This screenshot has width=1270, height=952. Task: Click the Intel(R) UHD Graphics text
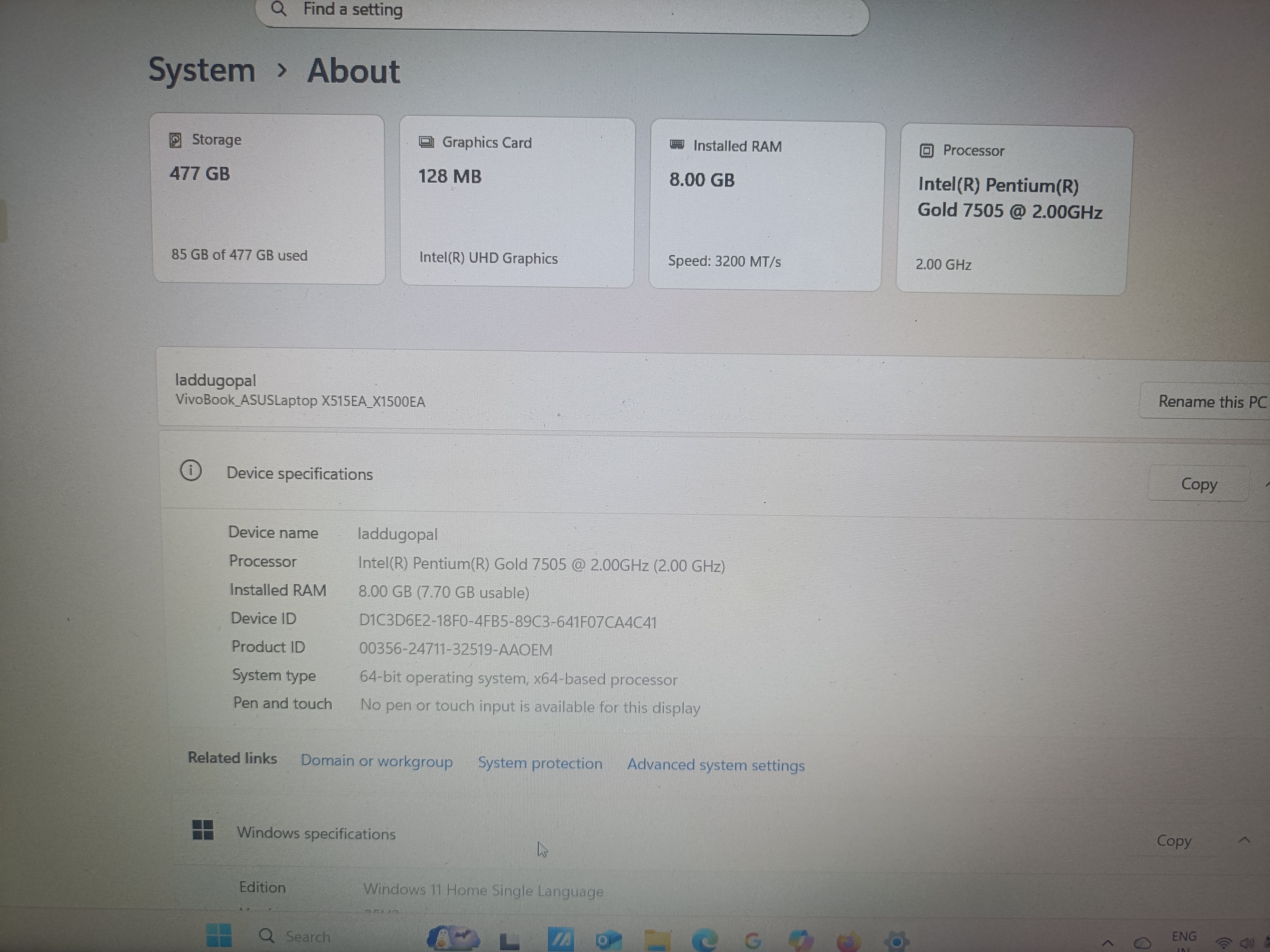pos(488,258)
